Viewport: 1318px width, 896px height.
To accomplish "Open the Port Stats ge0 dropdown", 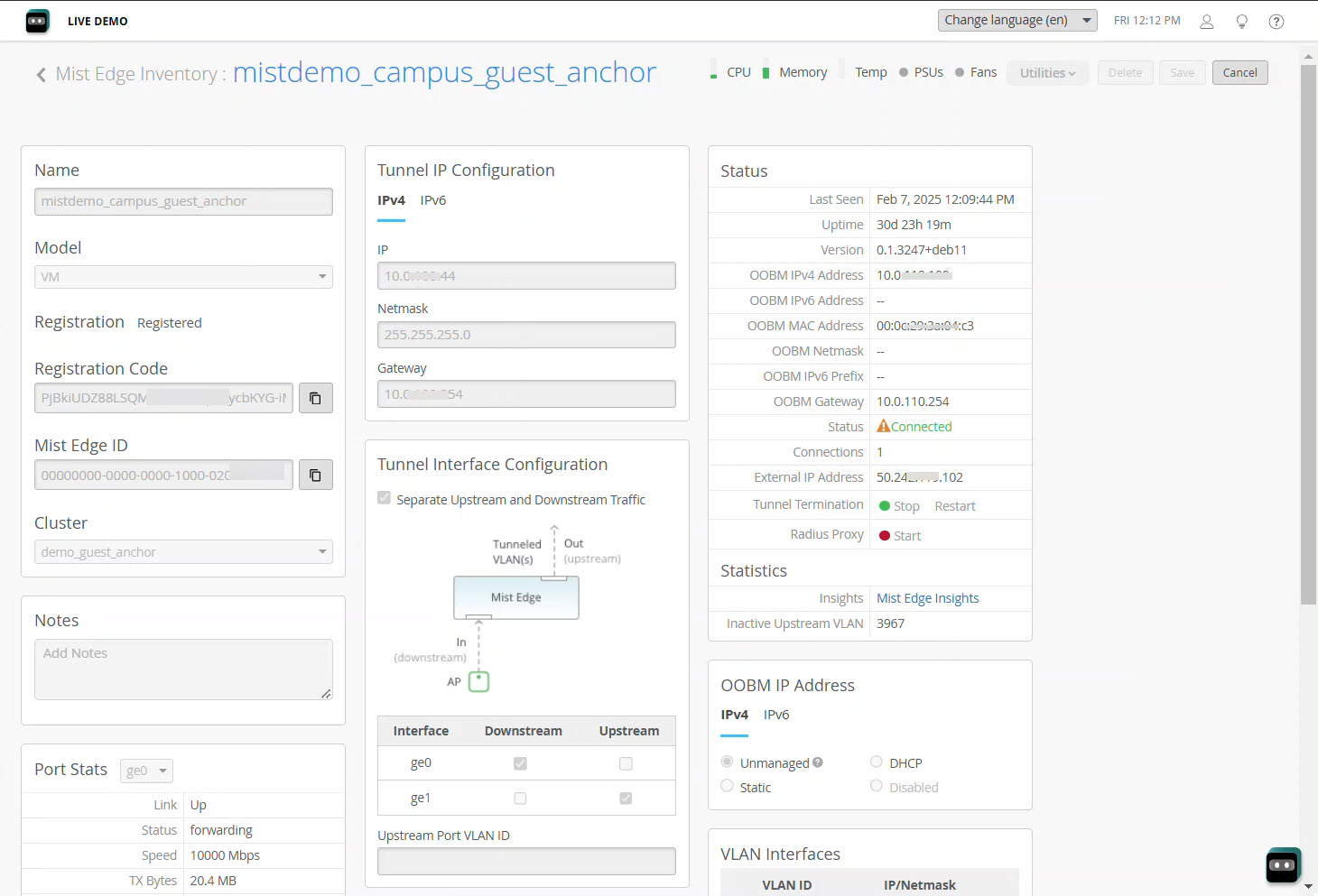I will (146, 771).
